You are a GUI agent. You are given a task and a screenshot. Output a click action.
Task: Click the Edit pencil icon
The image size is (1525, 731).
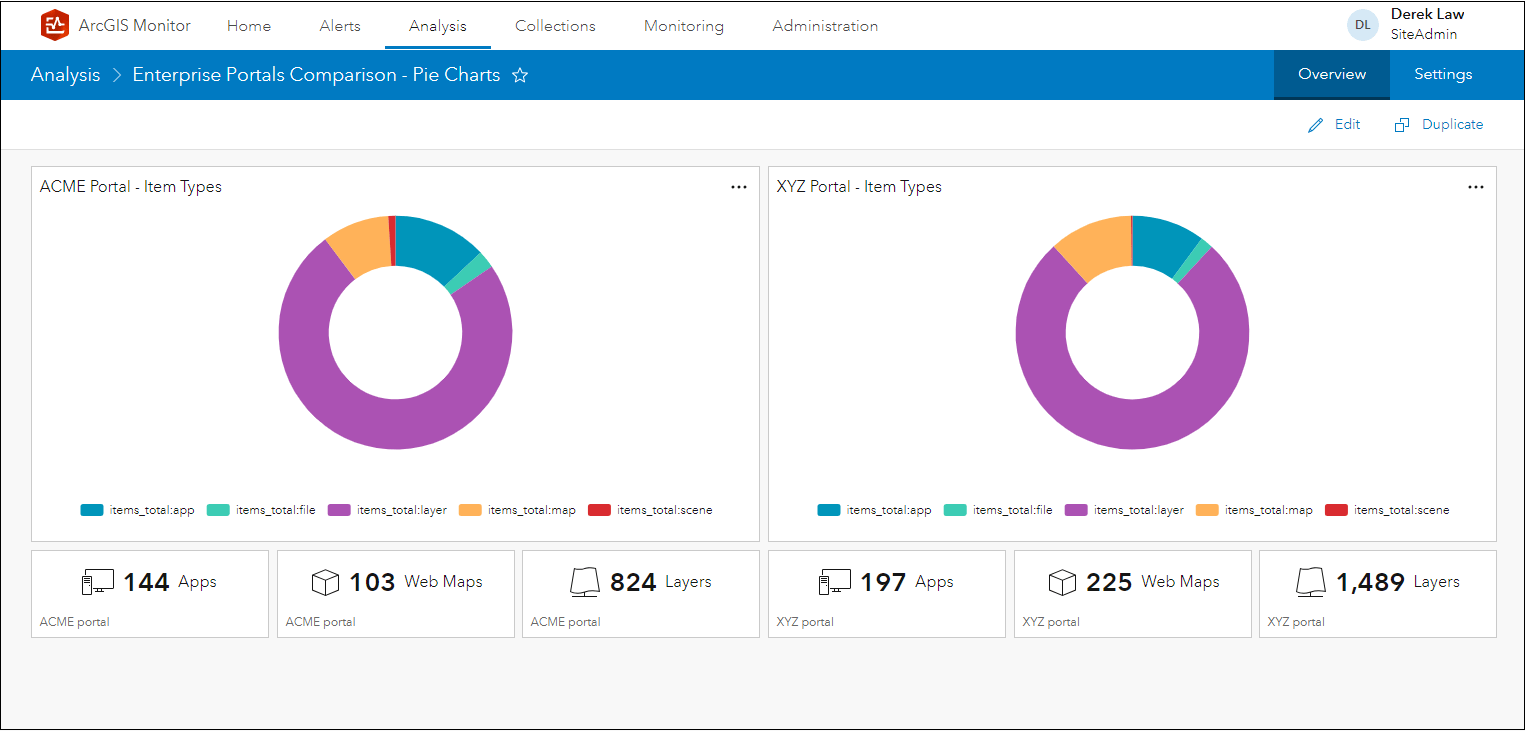[1316, 125]
